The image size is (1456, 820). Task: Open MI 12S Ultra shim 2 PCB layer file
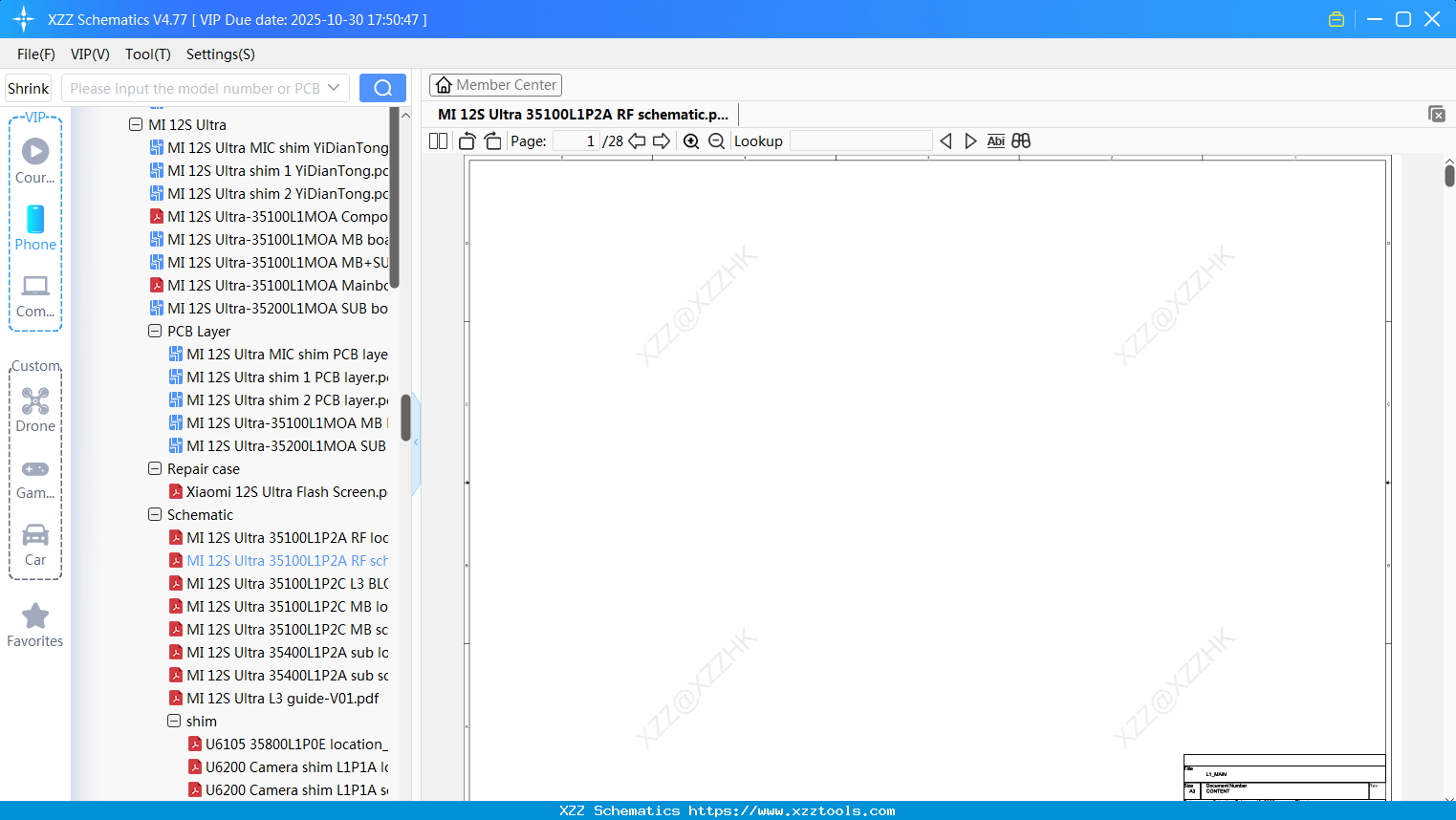(288, 400)
